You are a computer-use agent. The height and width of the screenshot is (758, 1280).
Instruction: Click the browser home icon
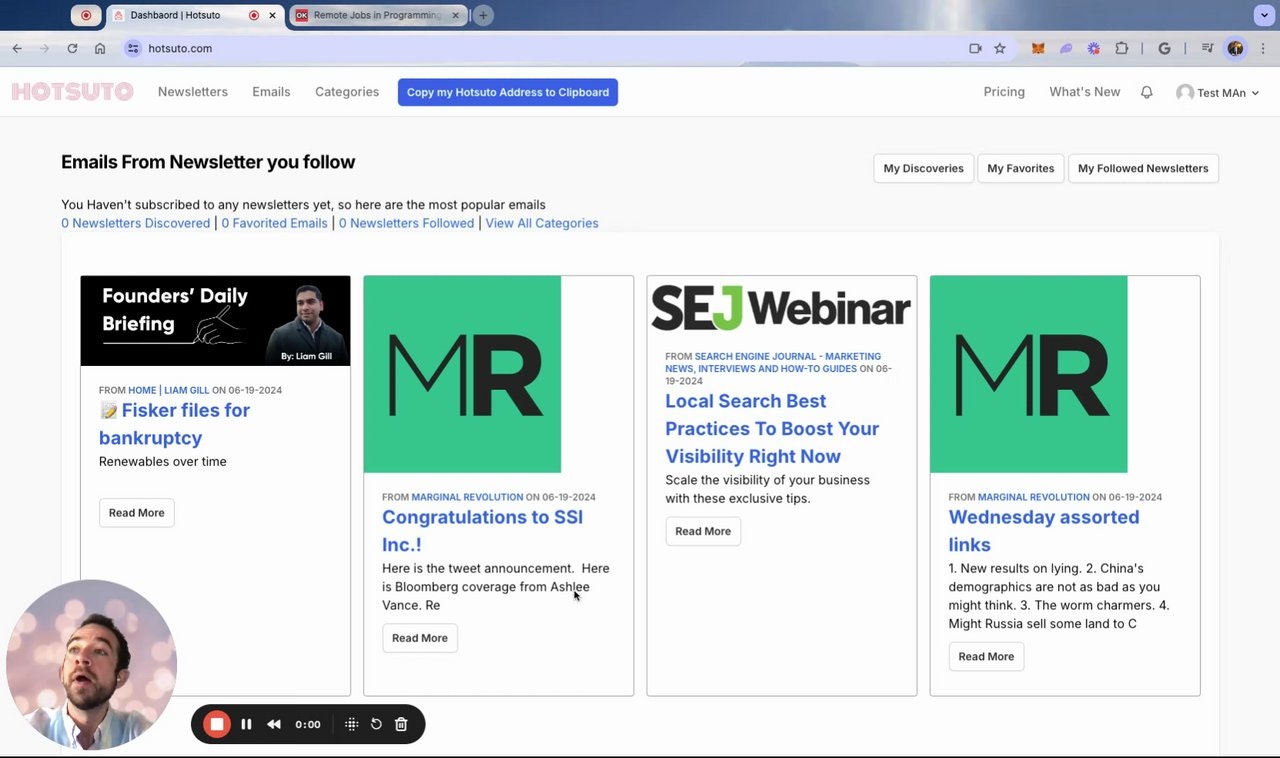(100, 48)
